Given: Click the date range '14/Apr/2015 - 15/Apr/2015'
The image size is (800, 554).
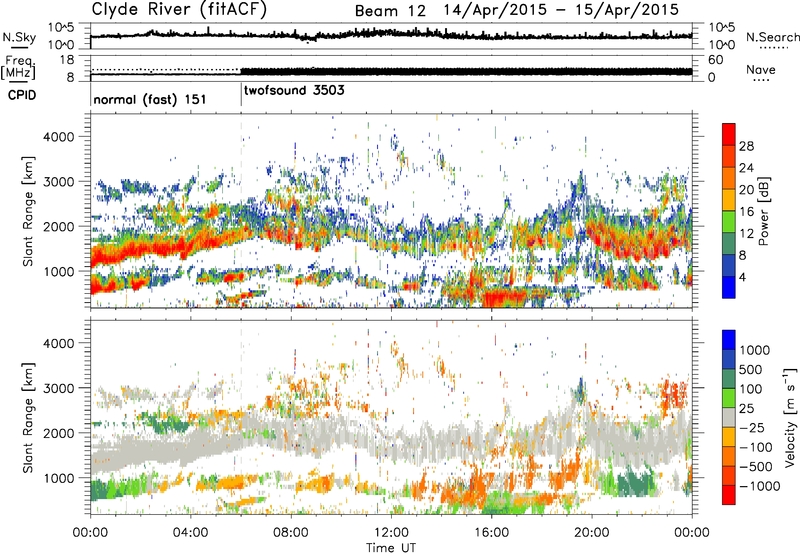Looking at the screenshot, I should 561,10.
